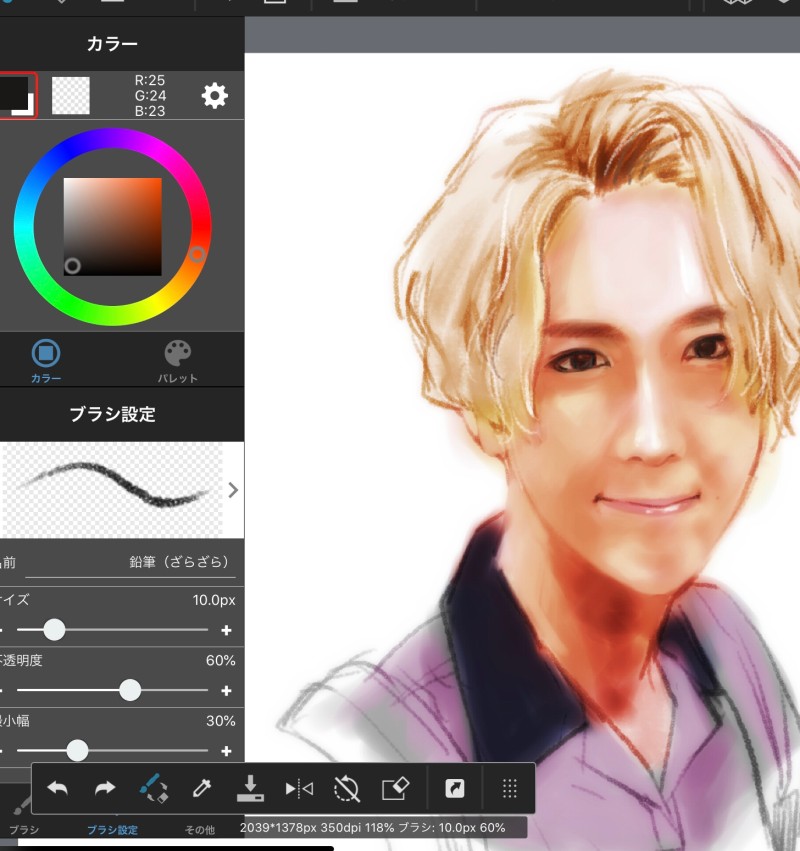Click the canvas info status text

[x=372, y=828]
